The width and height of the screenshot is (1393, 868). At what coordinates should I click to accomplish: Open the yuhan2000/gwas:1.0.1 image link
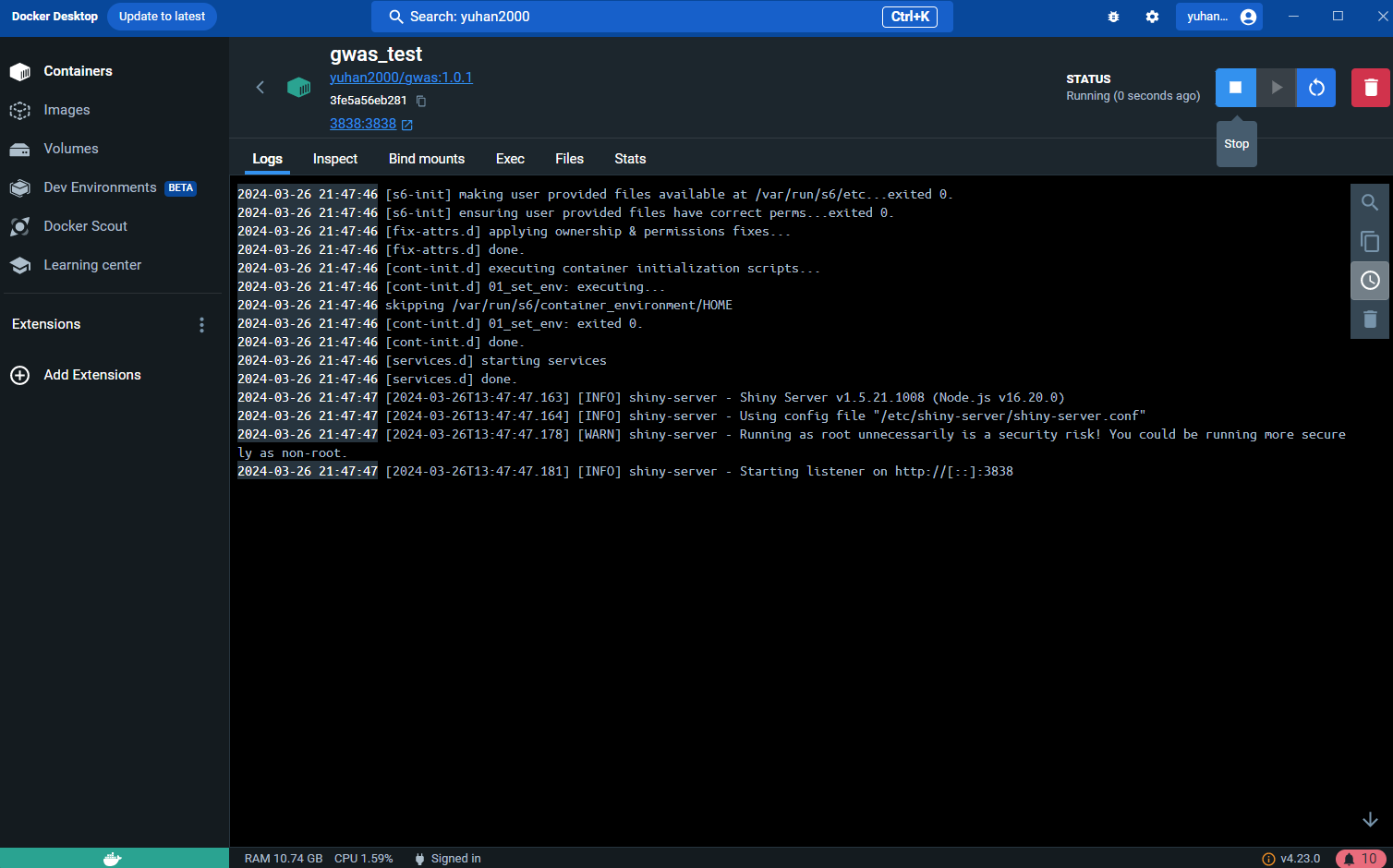pos(401,78)
